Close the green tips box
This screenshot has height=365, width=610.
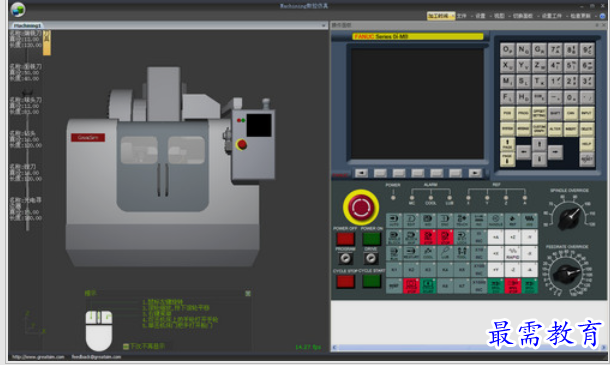pyautogui.click(x=248, y=293)
